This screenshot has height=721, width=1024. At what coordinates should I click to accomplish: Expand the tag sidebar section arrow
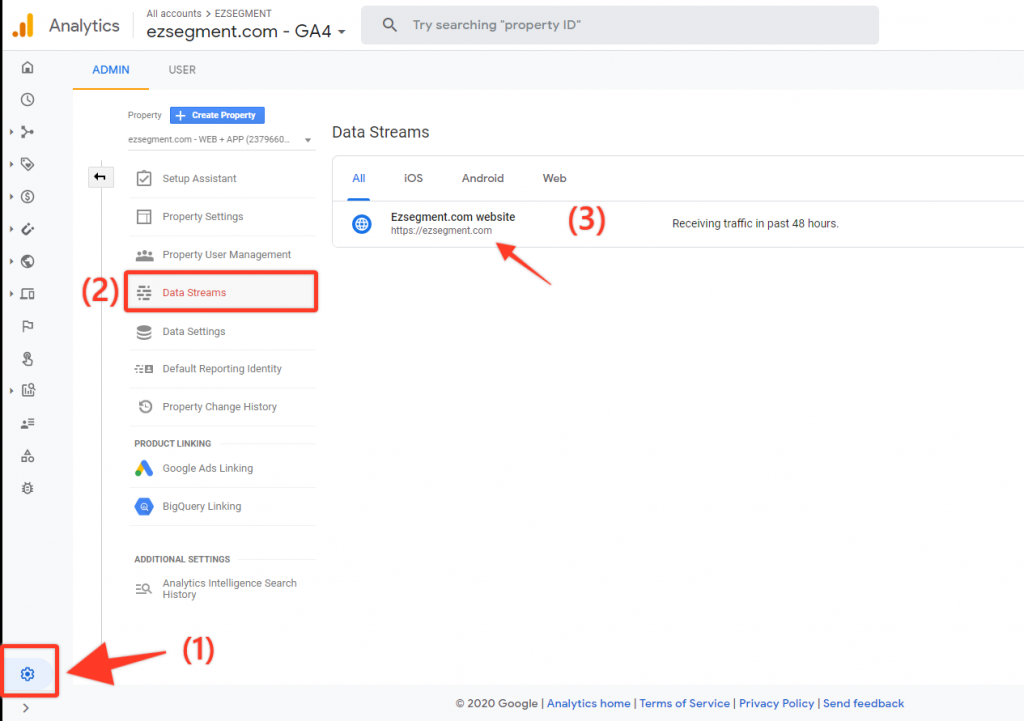click(x=11, y=164)
